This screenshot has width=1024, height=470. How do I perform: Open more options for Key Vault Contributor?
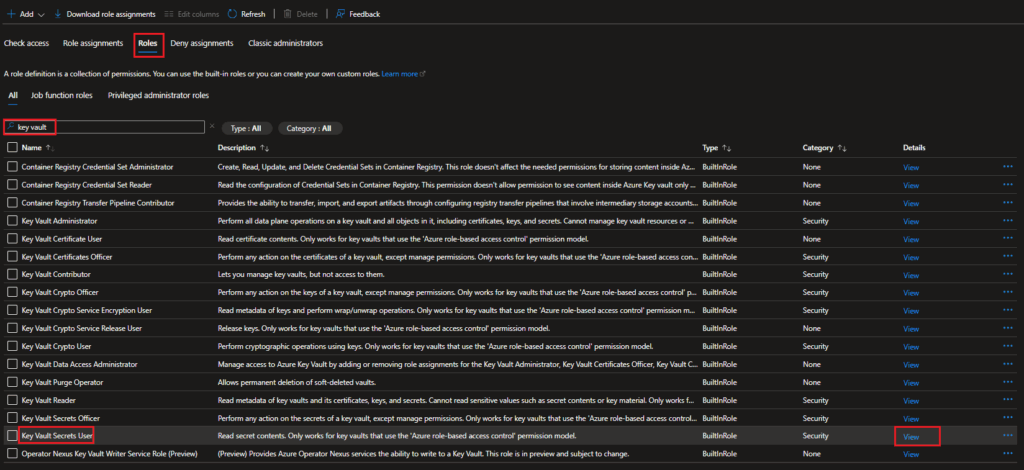1008,274
